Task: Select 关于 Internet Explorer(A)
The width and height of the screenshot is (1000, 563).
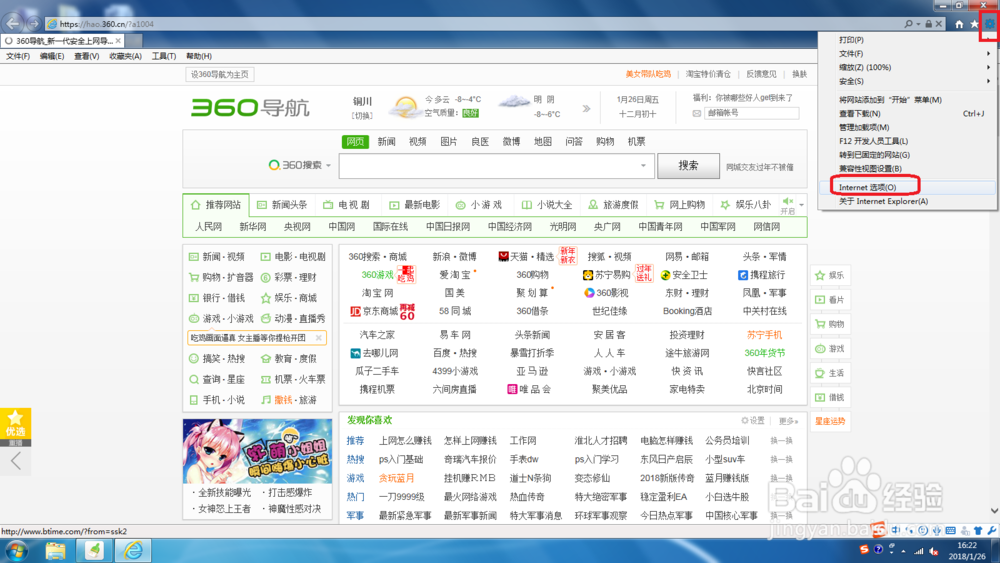Action: [x=908, y=201]
